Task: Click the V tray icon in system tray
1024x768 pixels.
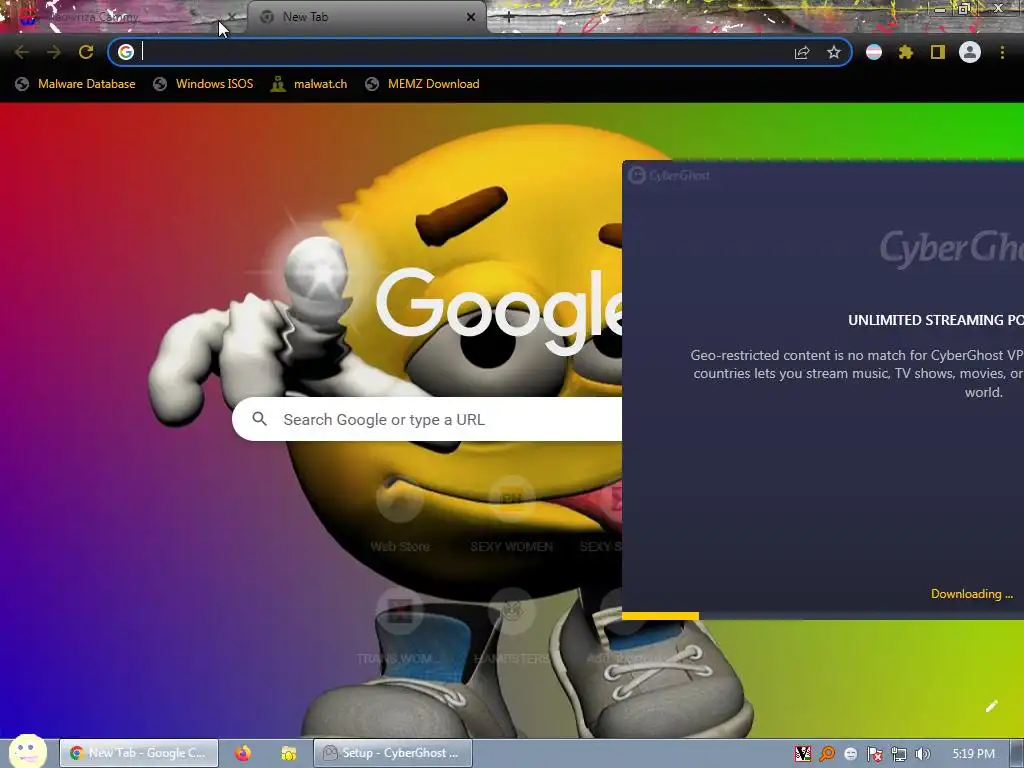Action: 803,754
